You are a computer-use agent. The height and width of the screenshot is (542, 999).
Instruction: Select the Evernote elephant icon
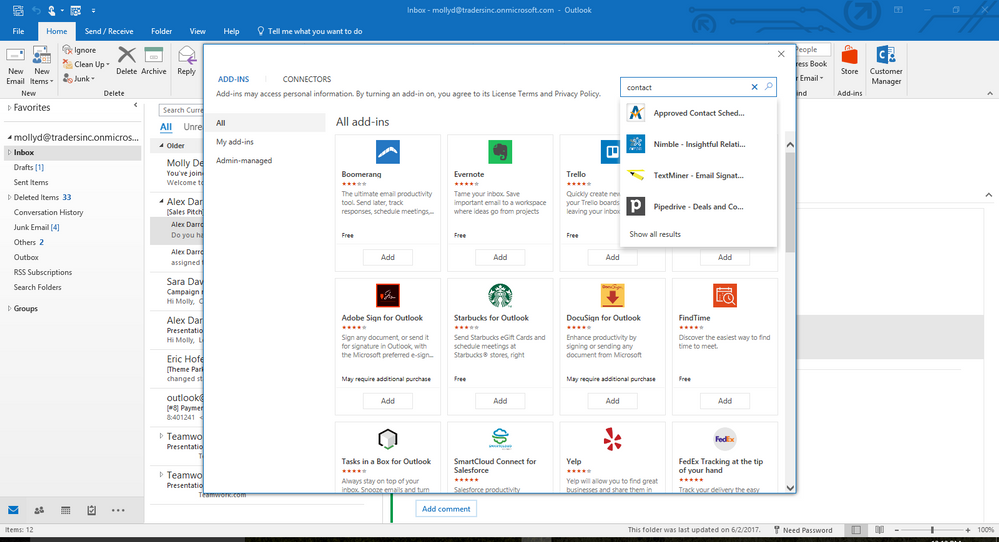[x=500, y=152]
